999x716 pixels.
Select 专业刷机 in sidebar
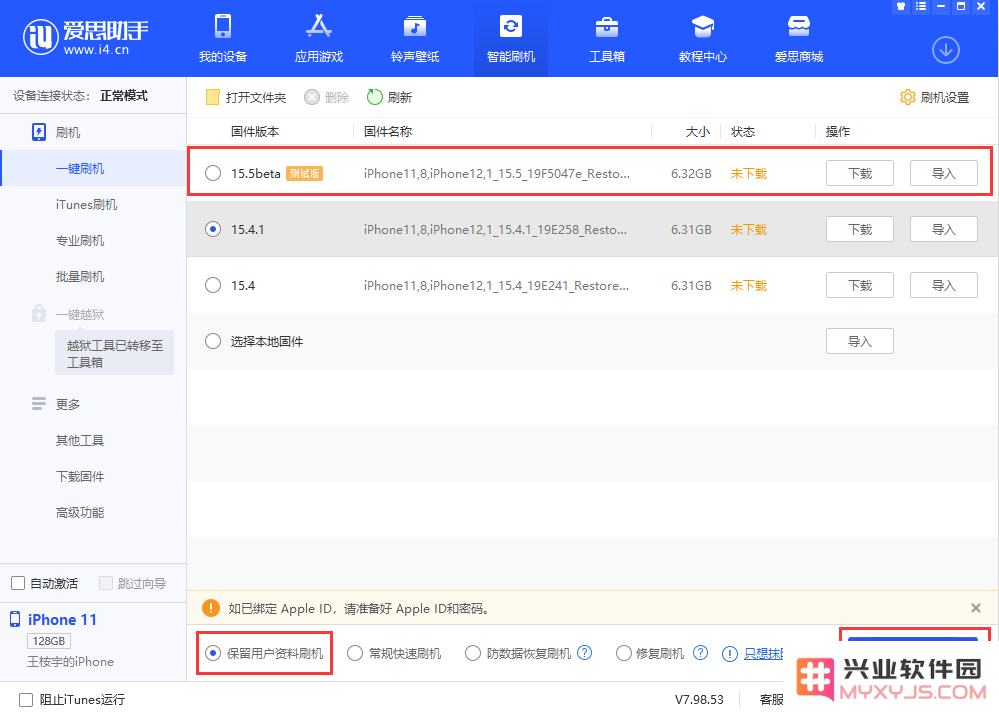click(80, 240)
